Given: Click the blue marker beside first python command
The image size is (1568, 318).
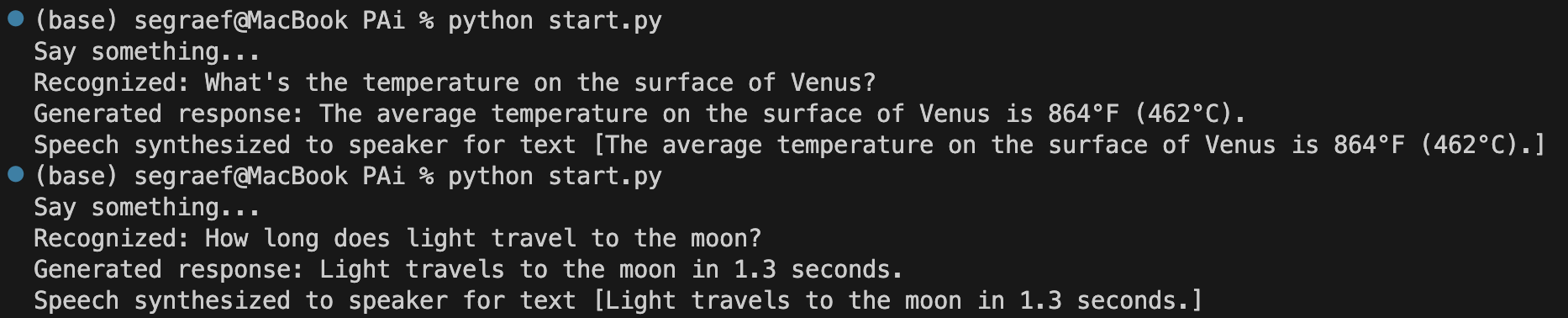Looking at the screenshot, I should (15, 19).
